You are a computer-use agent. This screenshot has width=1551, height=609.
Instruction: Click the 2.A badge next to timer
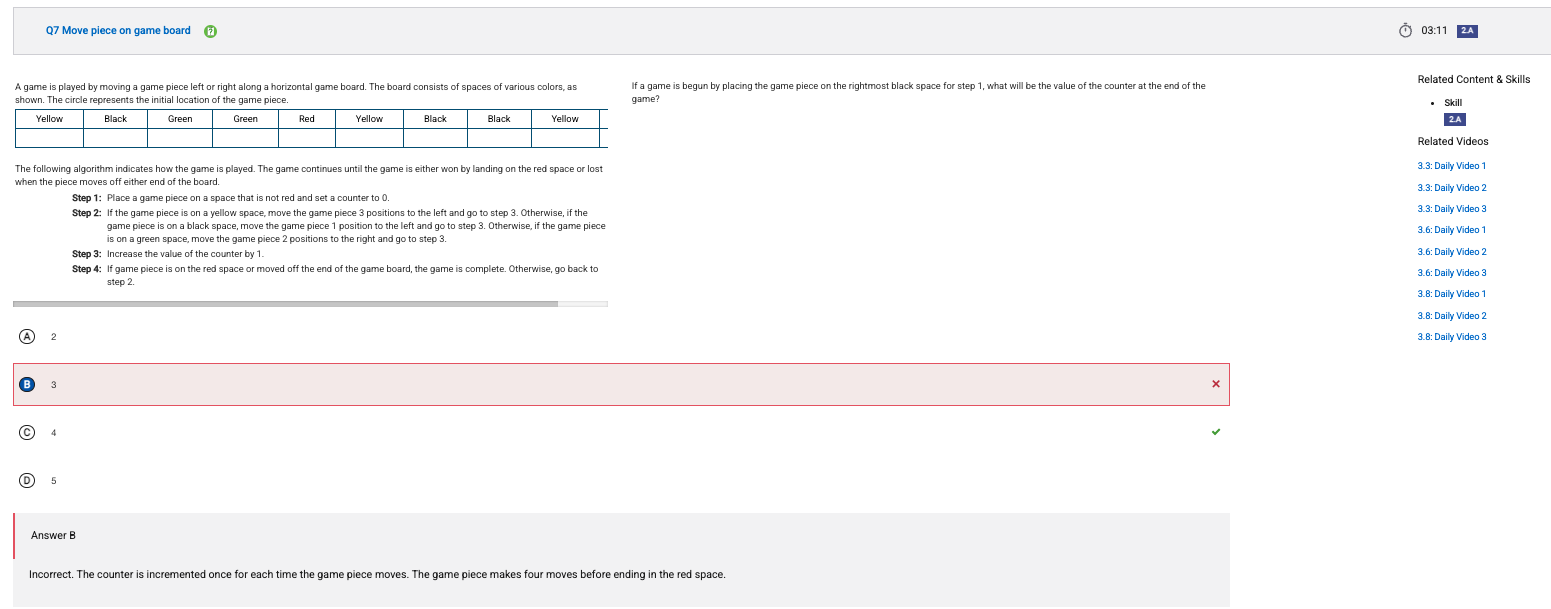coord(1467,31)
